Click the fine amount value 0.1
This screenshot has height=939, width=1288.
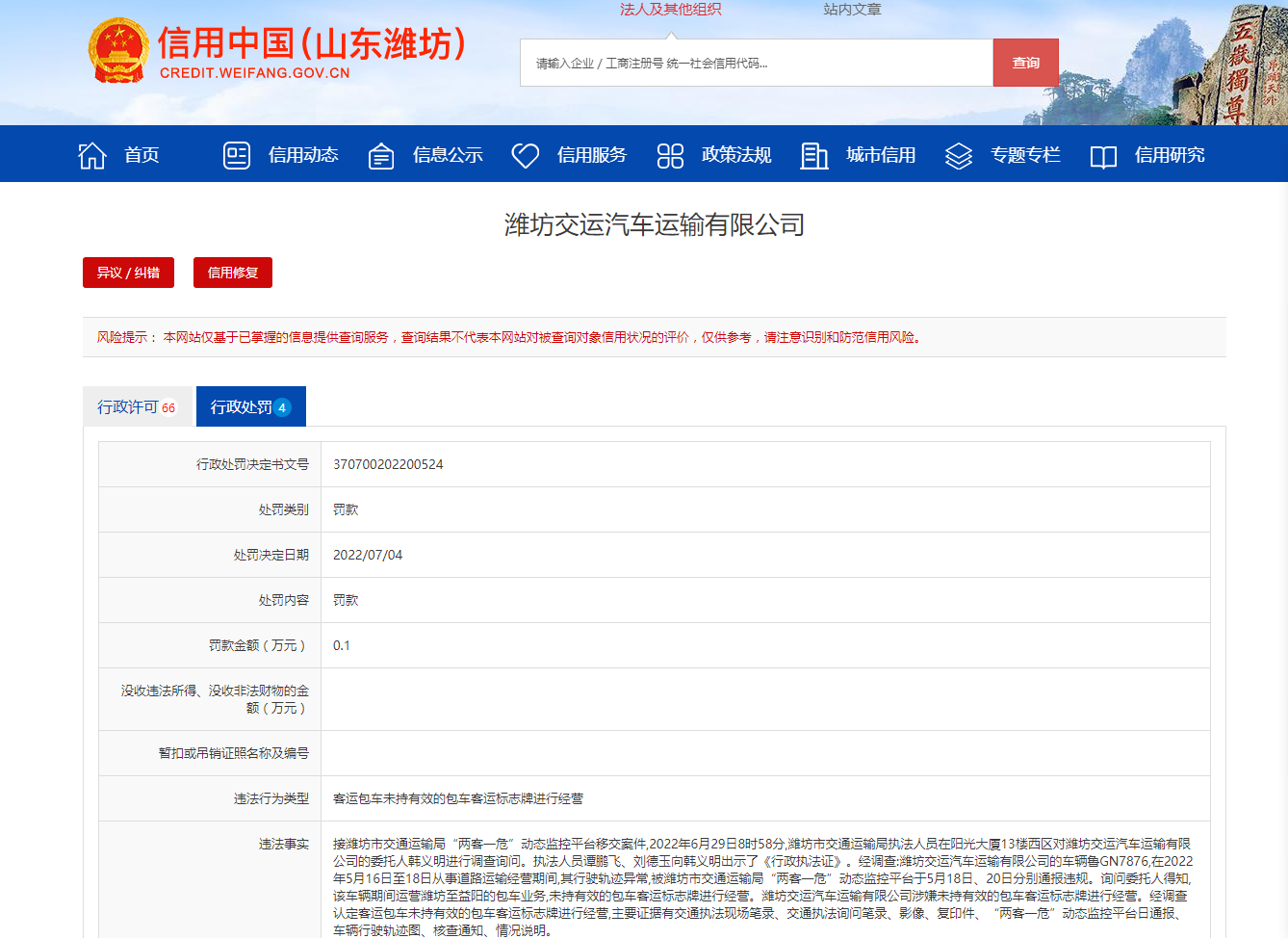[342, 645]
